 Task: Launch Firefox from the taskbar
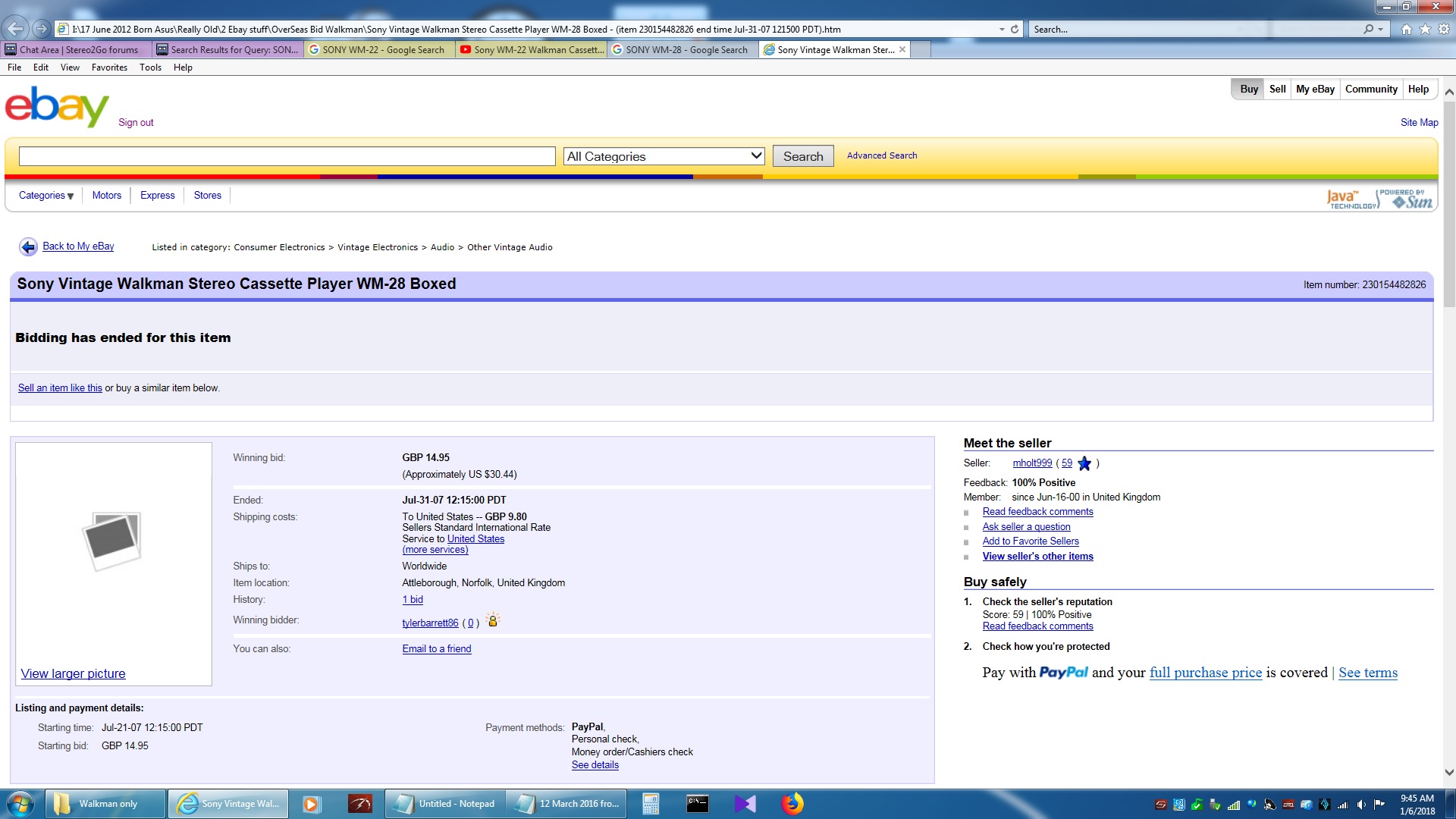click(x=792, y=804)
